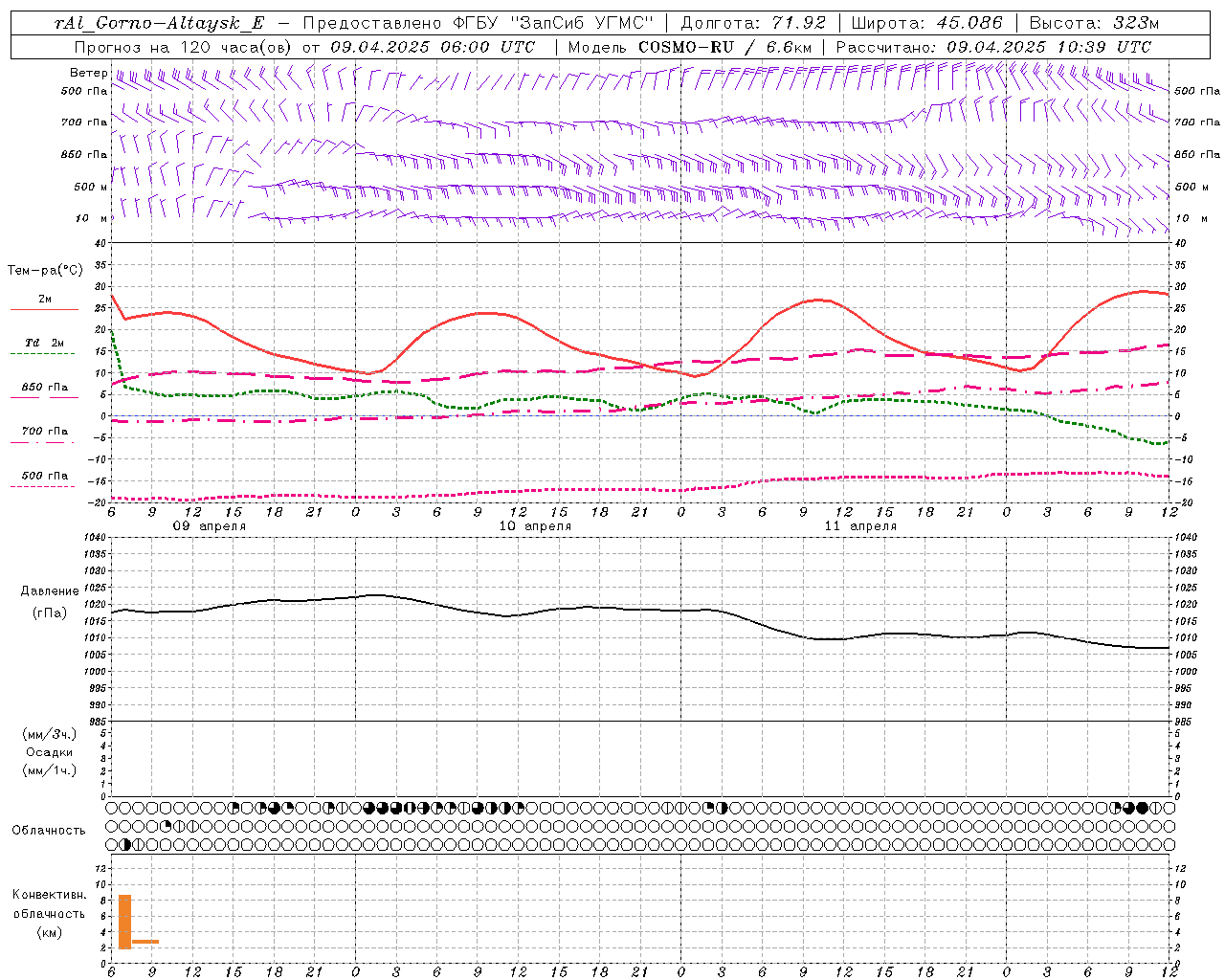Click the (км) unit under convective cloudiness
Screen dimensions: 1225x980
click(x=50, y=932)
